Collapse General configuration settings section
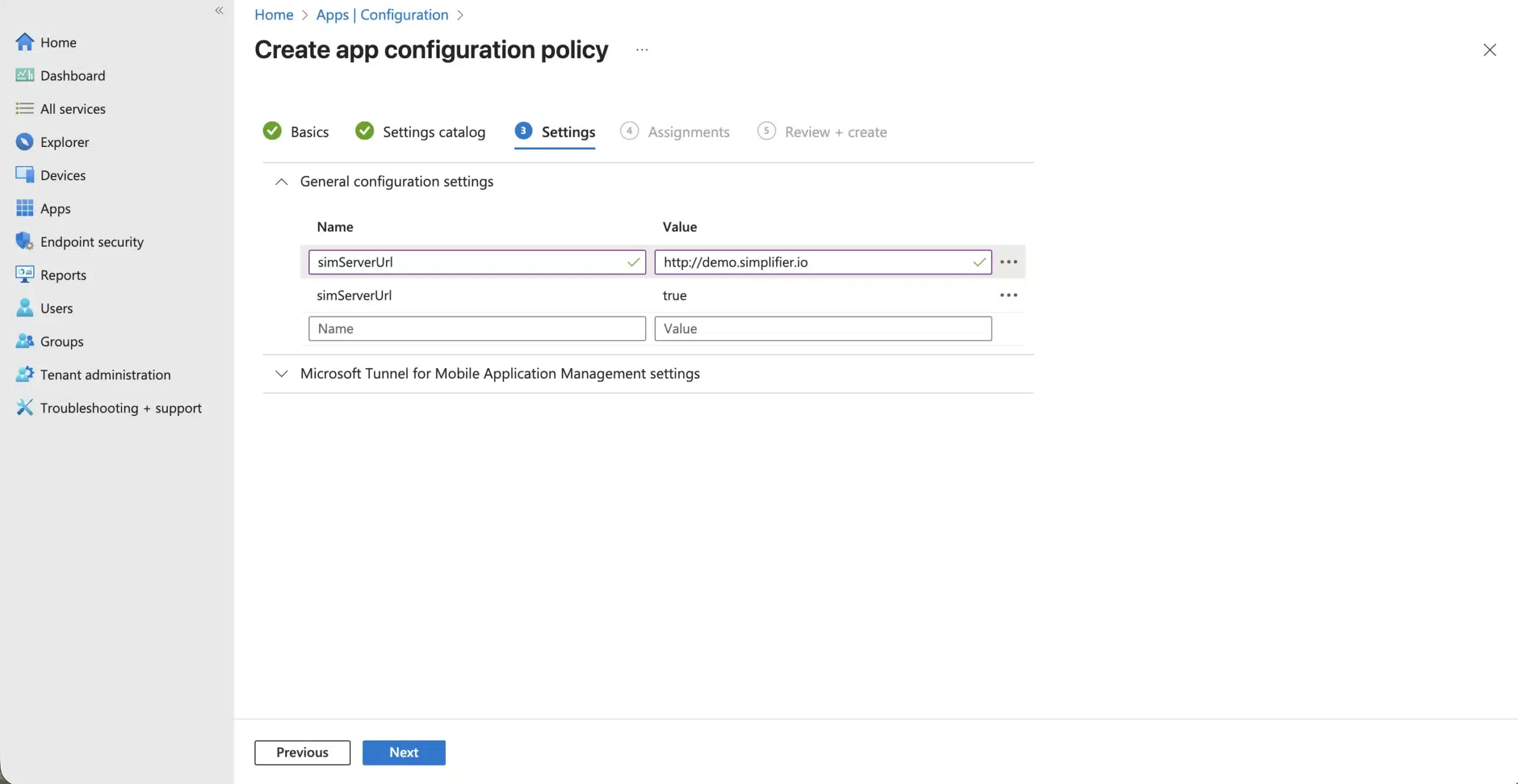 pyautogui.click(x=282, y=182)
